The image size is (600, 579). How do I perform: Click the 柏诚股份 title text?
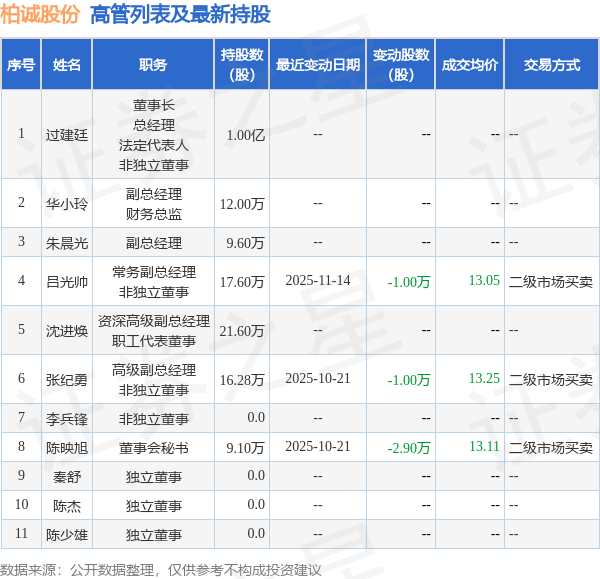(40, 15)
